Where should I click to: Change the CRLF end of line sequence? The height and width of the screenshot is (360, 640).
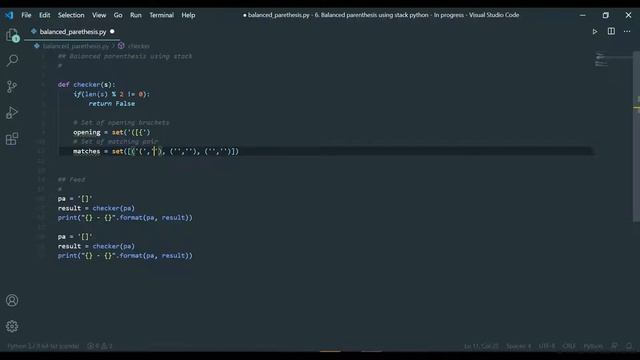tap(569, 346)
